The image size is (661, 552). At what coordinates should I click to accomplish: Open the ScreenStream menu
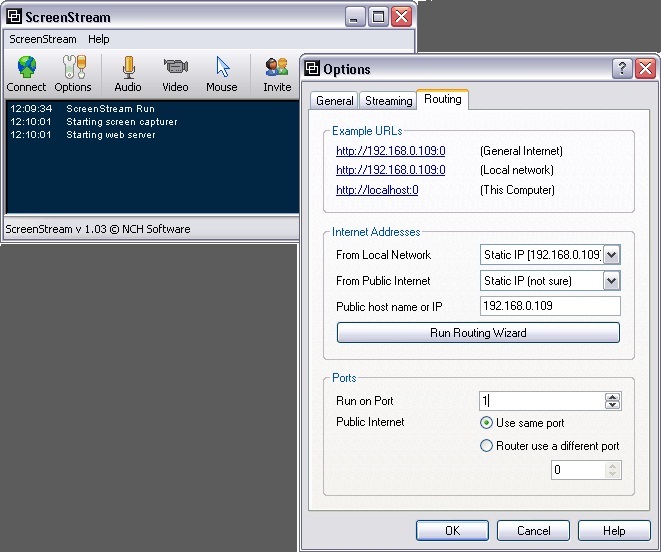pos(43,39)
